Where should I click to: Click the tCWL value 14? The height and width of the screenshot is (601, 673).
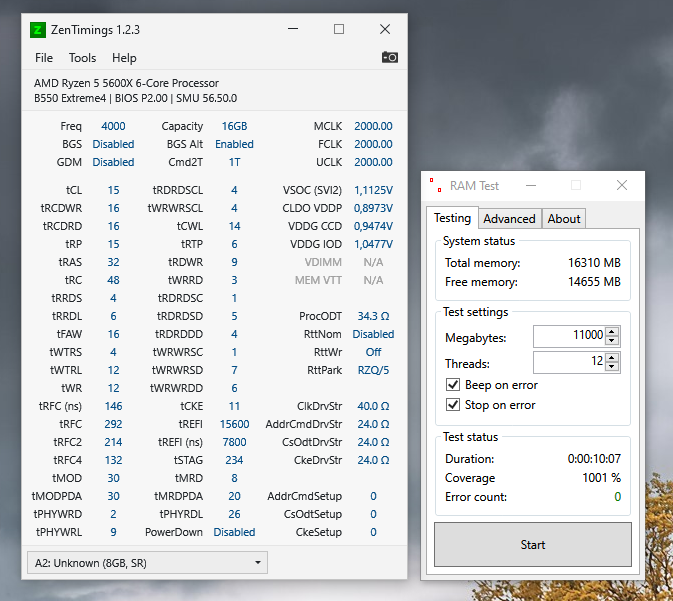(x=234, y=226)
